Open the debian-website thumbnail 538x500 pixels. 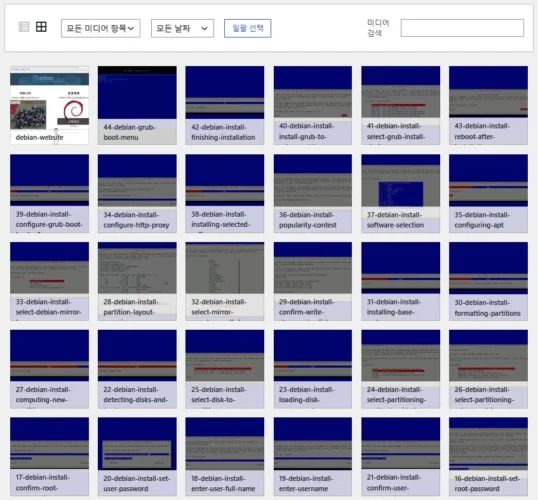coord(49,105)
